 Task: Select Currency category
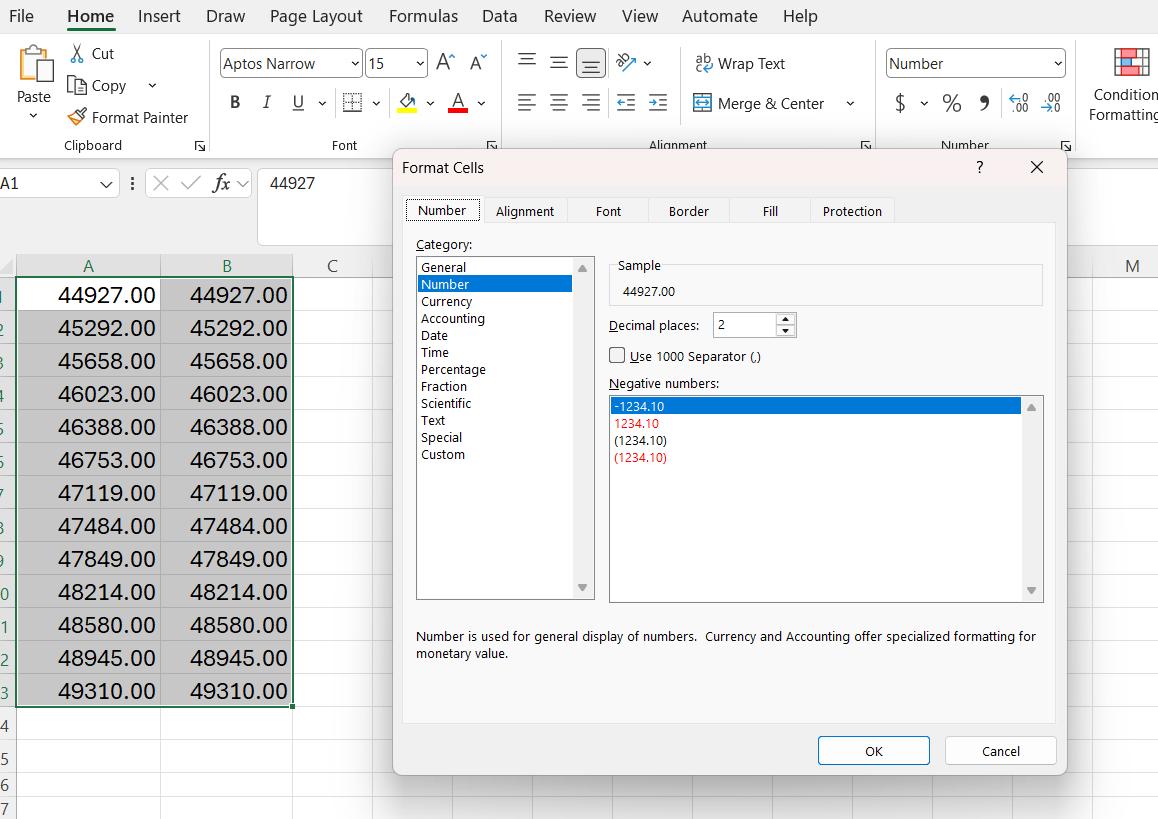pyautogui.click(x=495, y=301)
